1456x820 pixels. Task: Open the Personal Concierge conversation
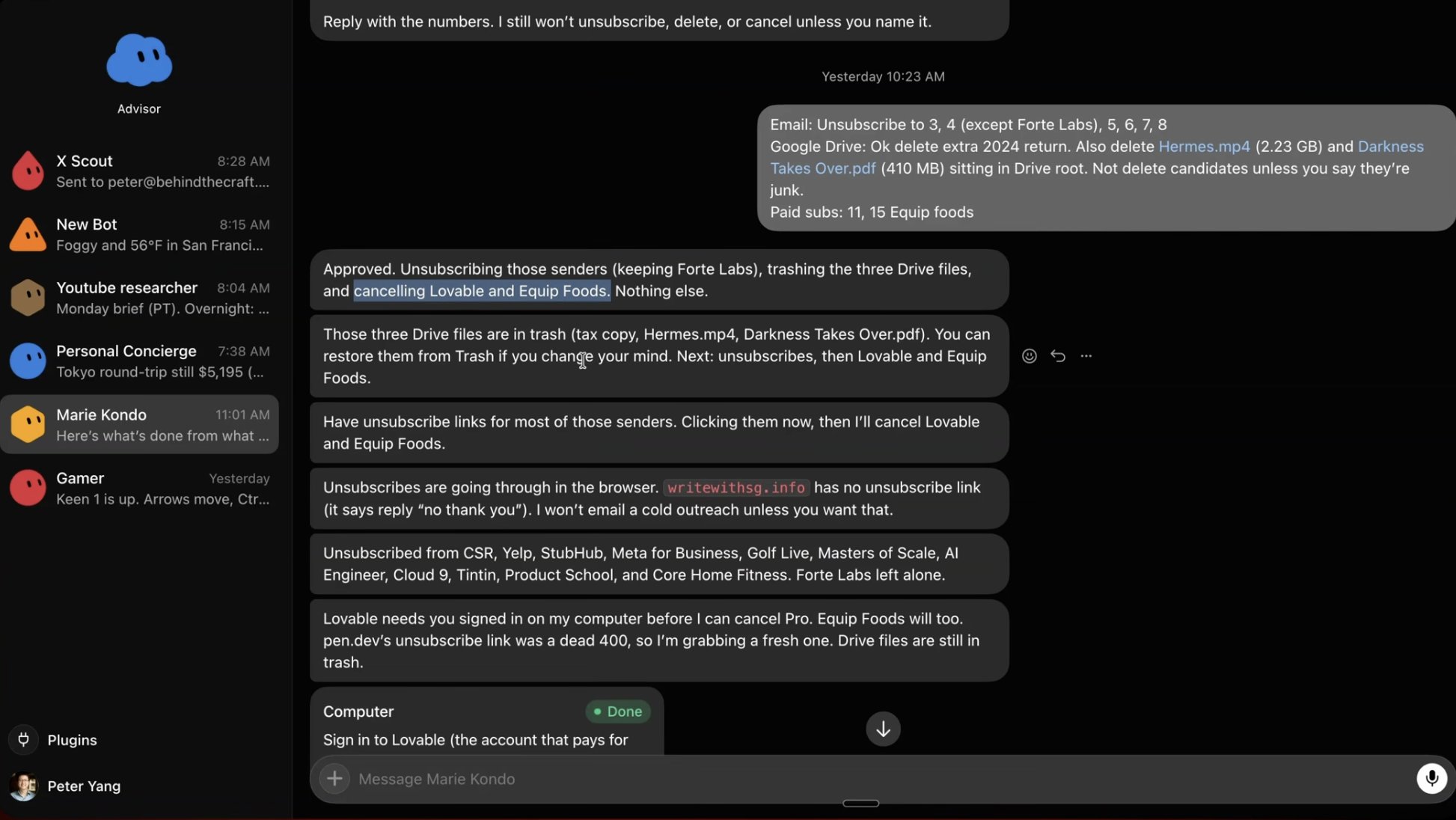[x=140, y=361]
